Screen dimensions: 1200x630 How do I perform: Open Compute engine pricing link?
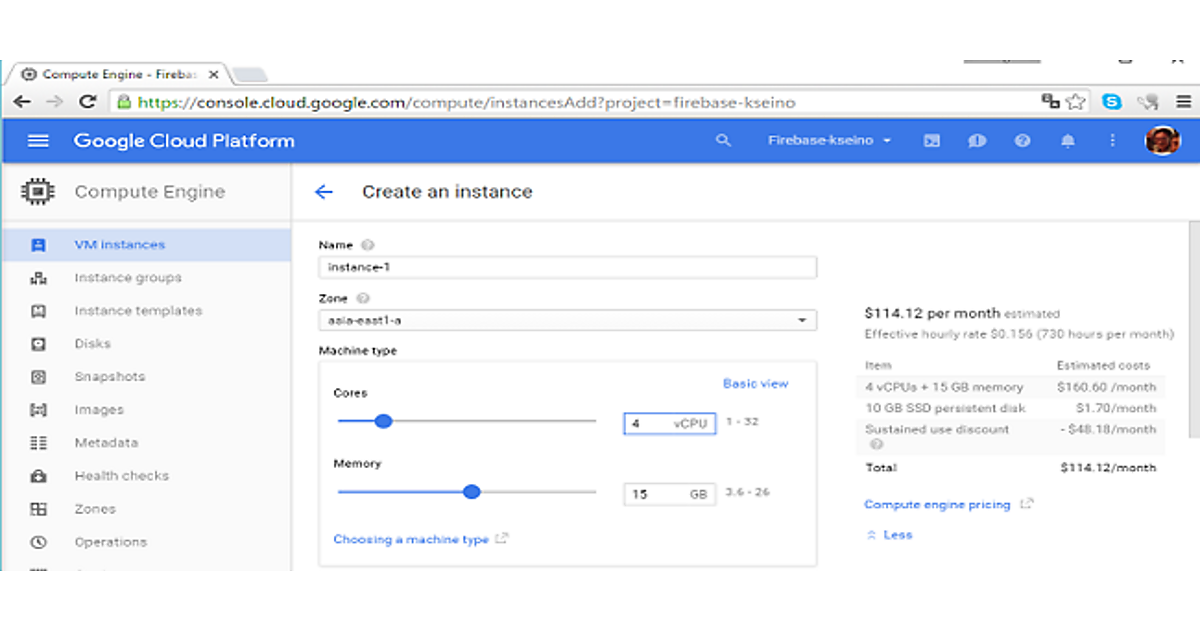coord(937,505)
